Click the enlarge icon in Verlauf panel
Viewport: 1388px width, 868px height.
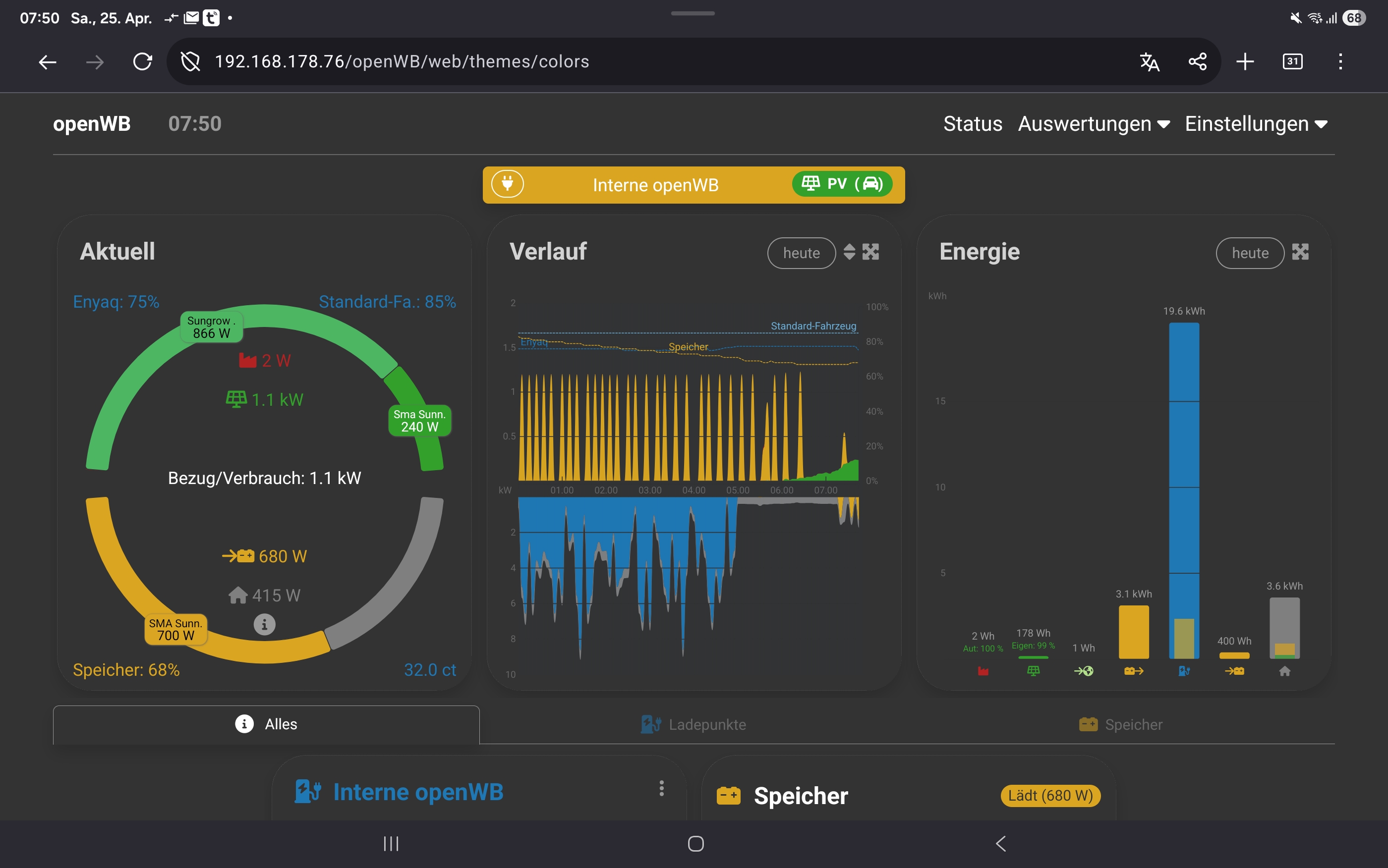click(x=870, y=252)
